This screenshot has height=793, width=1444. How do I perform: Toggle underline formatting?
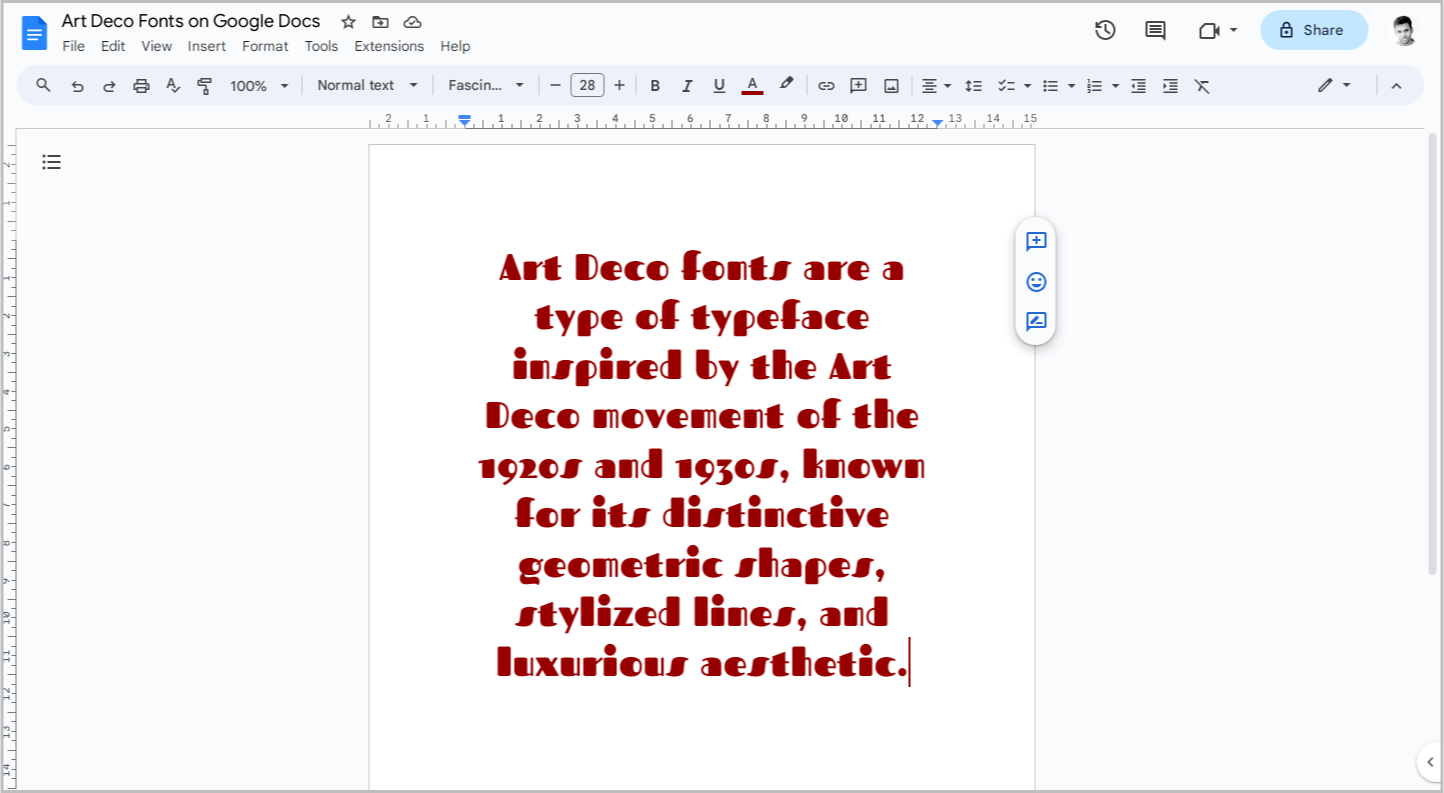click(x=719, y=85)
